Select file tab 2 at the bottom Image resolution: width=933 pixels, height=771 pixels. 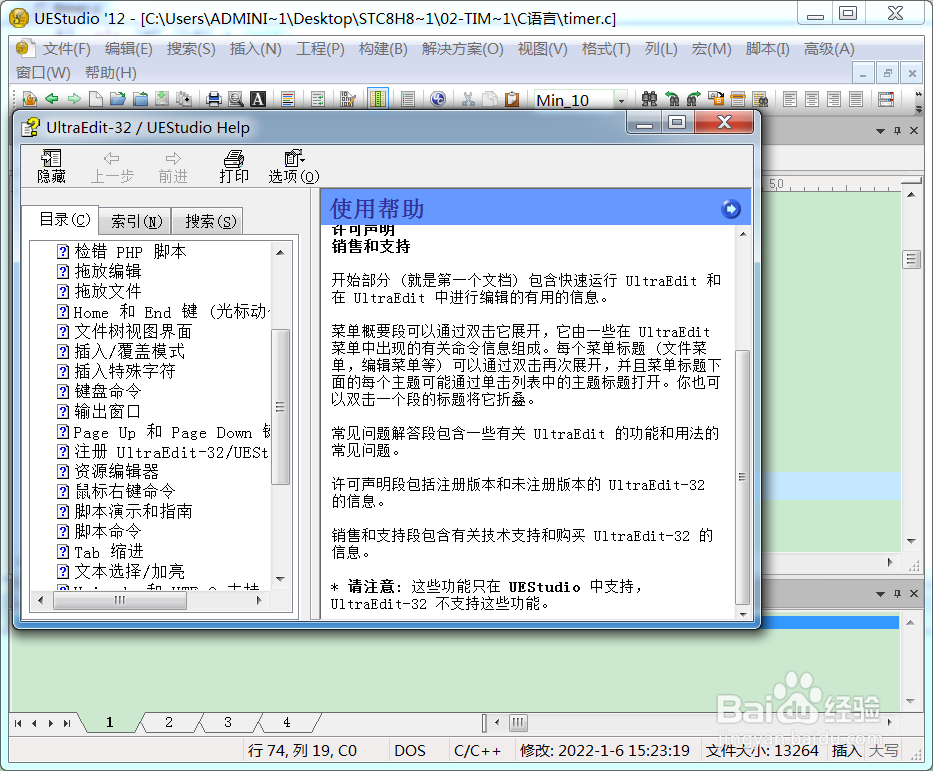pos(168,722)
